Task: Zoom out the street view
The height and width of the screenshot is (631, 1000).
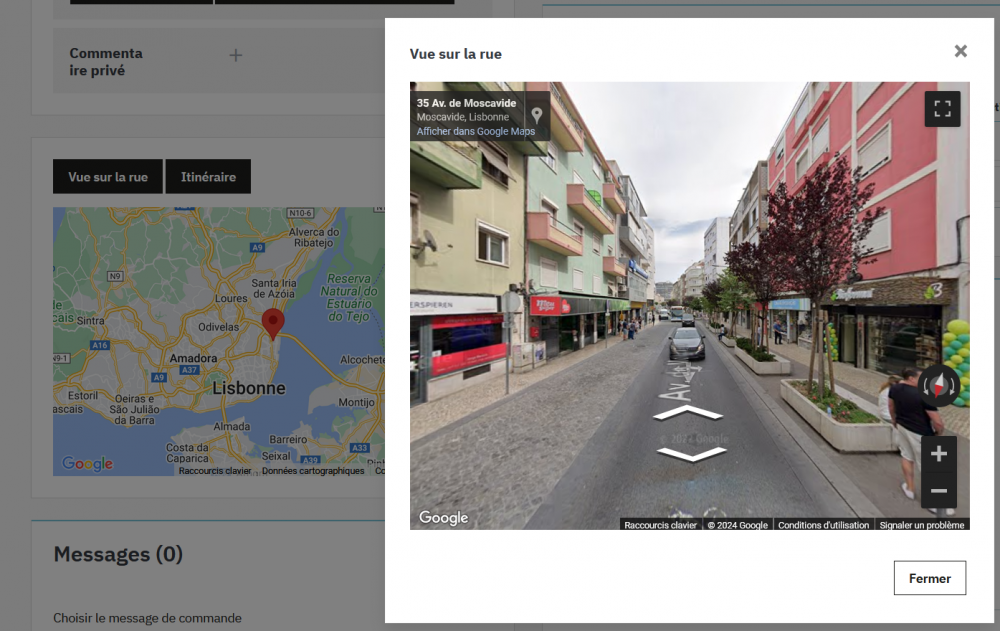Action: point(938,491)
